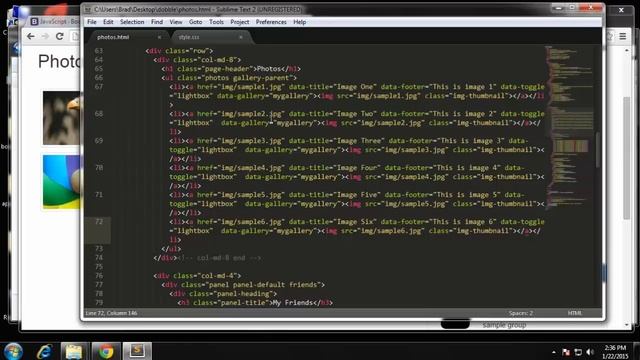The image size is (640, 360).
Task: Open the Tools menu
Action: [x=216, y=22]
